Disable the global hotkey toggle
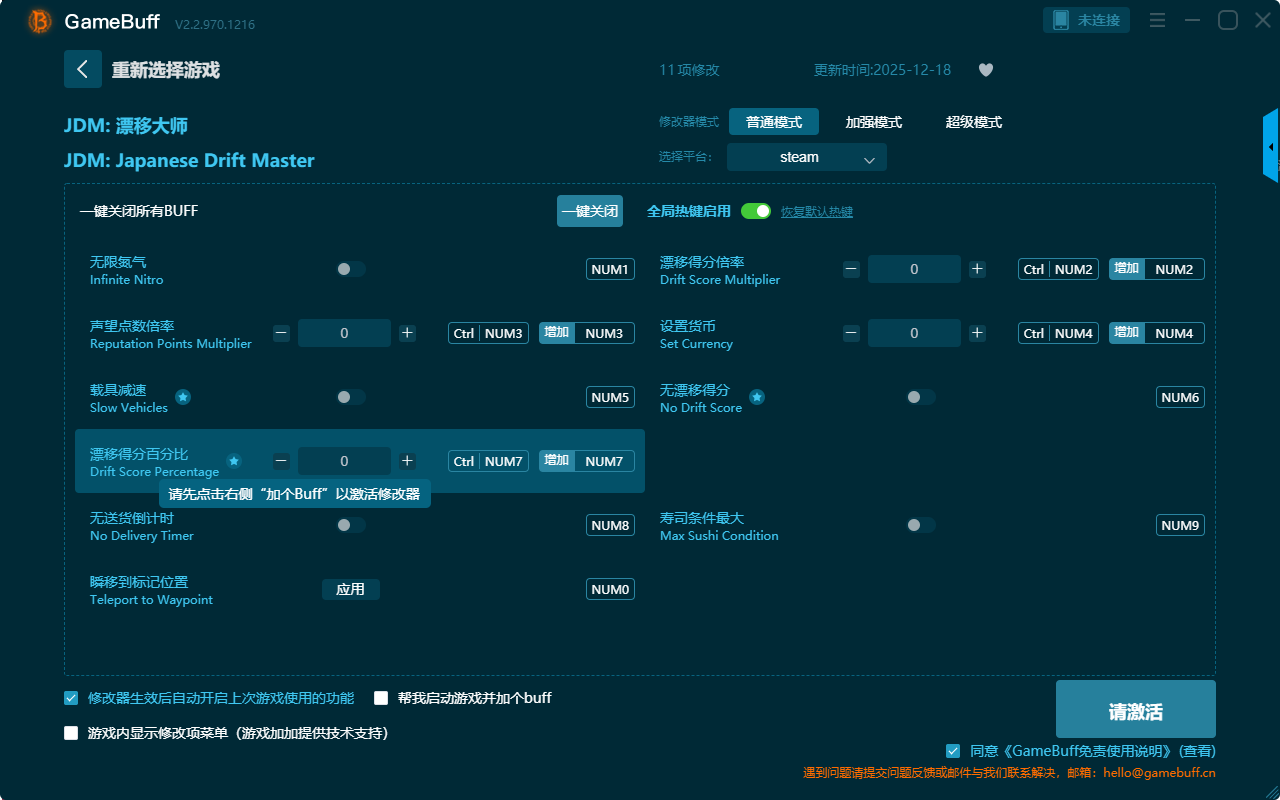The height and width of the screenshot is (800, 1280). click(x=756, y=211)
